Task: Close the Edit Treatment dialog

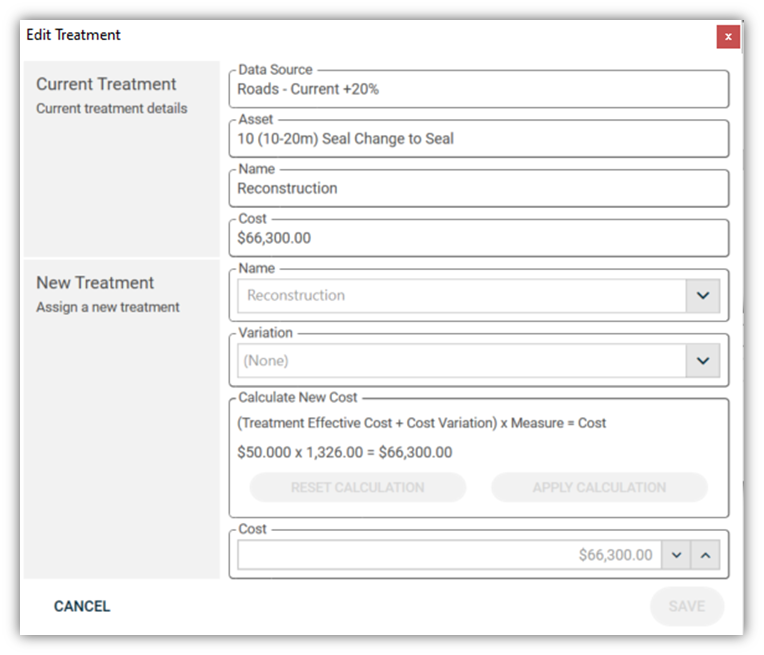Action: pos(728,37)
